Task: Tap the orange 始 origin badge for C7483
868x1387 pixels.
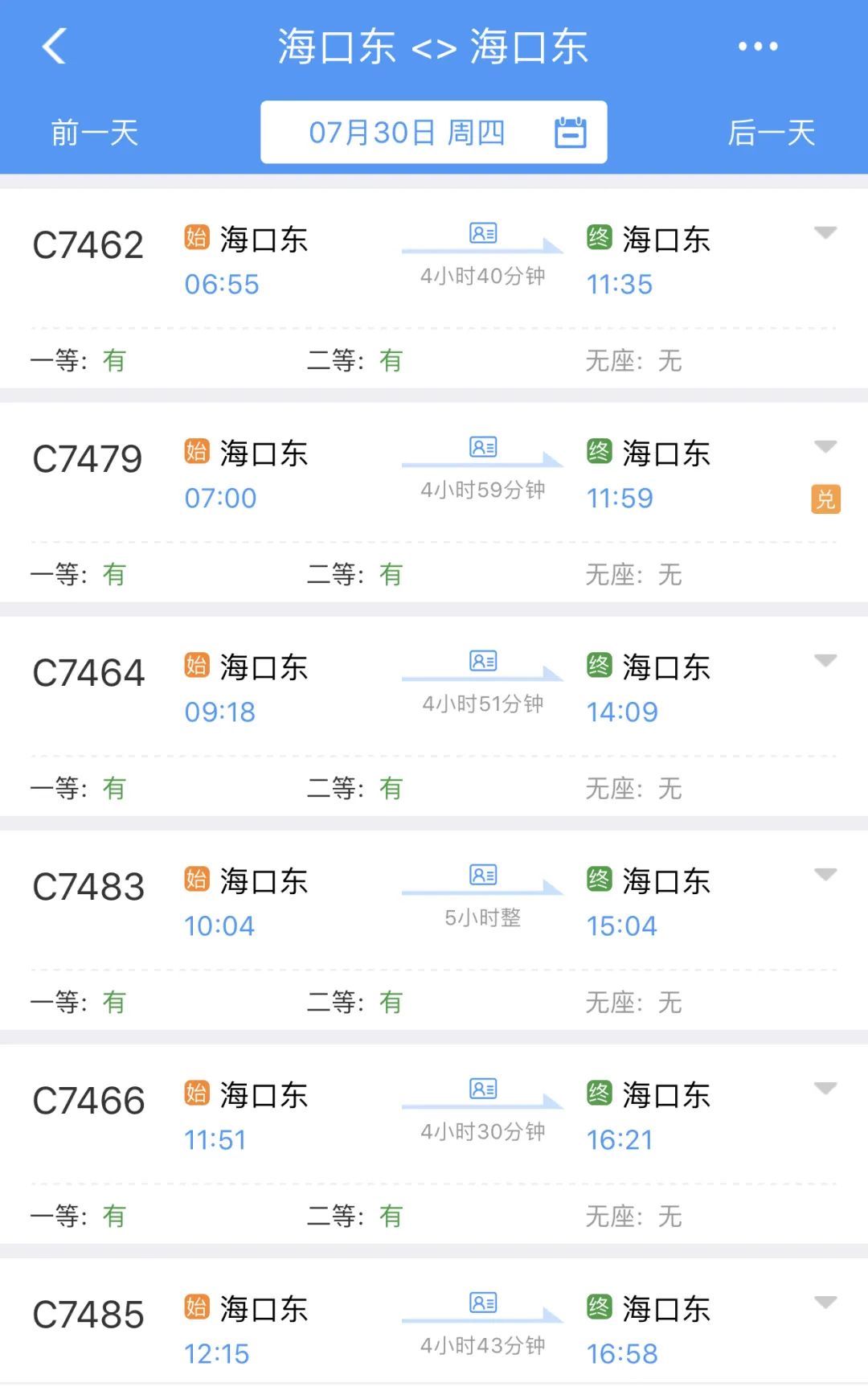Action: pos(197,879)
